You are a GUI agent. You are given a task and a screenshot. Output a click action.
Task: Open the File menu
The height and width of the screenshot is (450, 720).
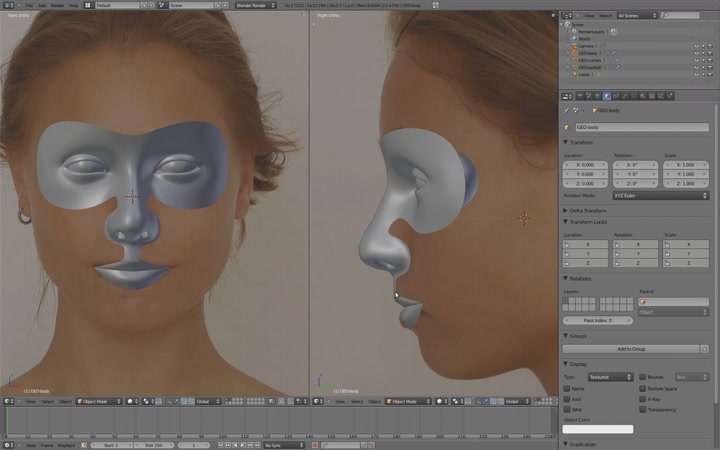pos(29,6)
